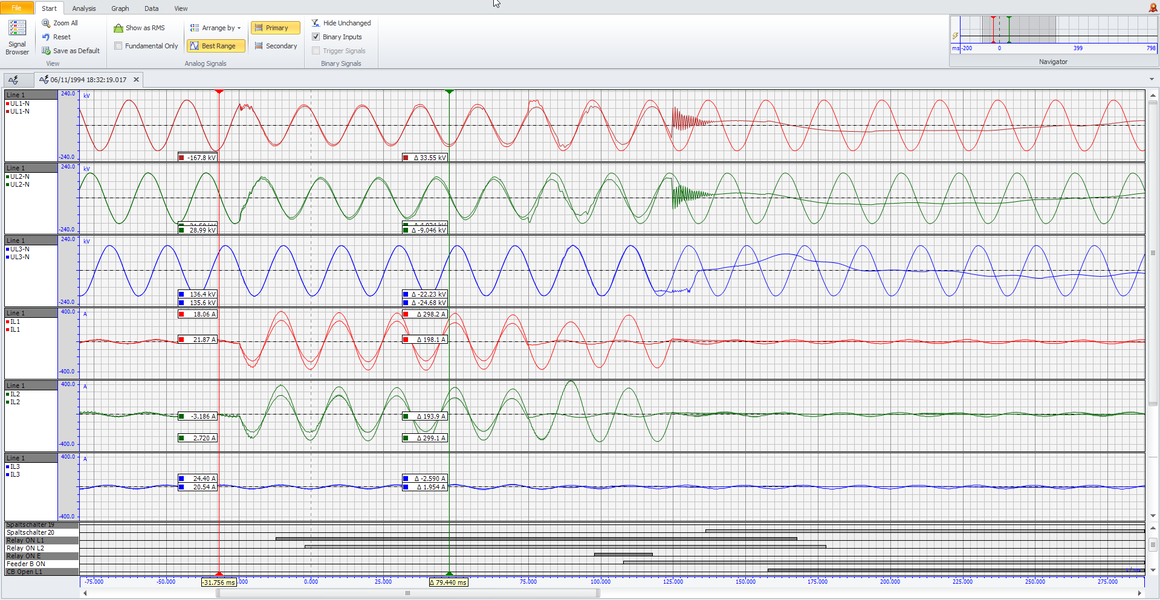Image resolution: width=1160 pixels, height=600 pixels.
Task: Click the green UL2-N legend swatch, first entry
Action: coord(9,177)
